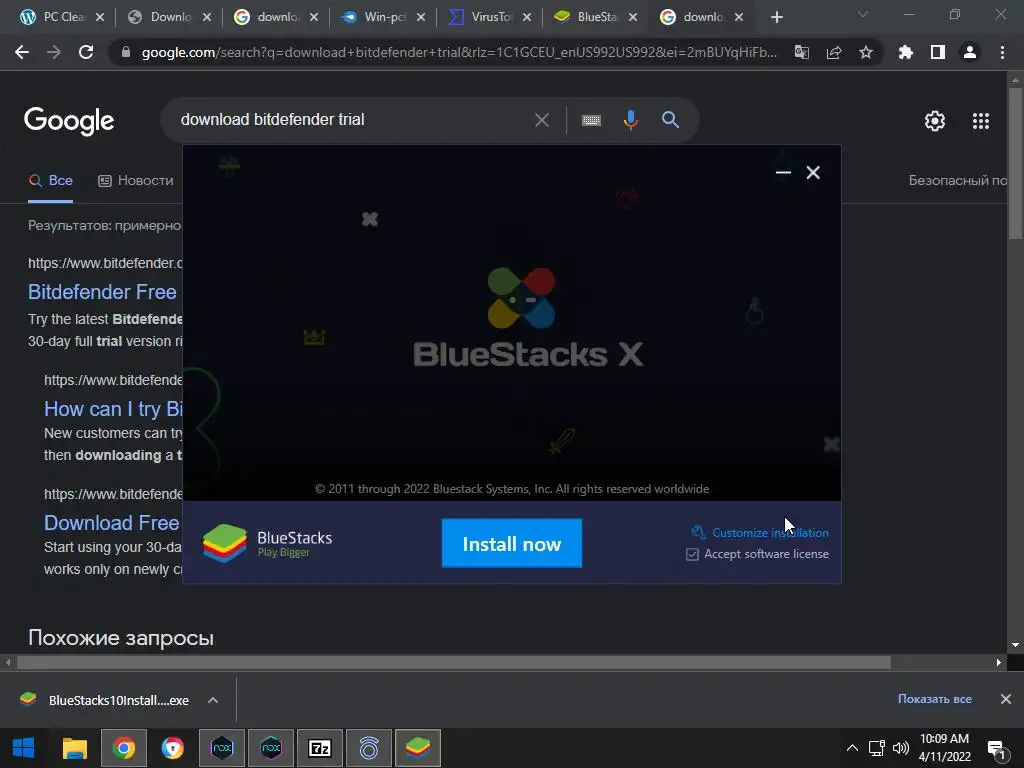Click the Google search magnifier icon
This screenshot has width=1024, height=768.
pyautogui.click(x=670, y=120)
